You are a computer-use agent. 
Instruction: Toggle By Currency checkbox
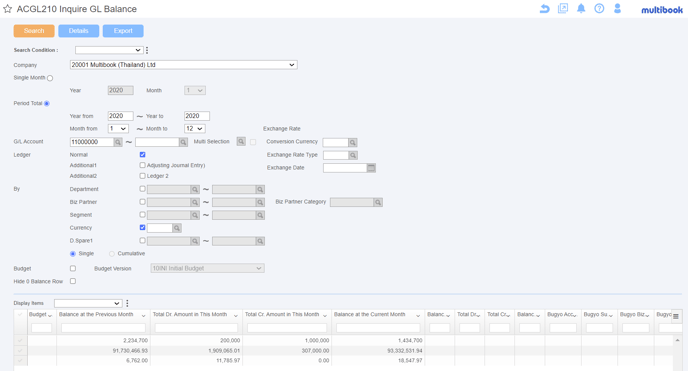(142, 228)
